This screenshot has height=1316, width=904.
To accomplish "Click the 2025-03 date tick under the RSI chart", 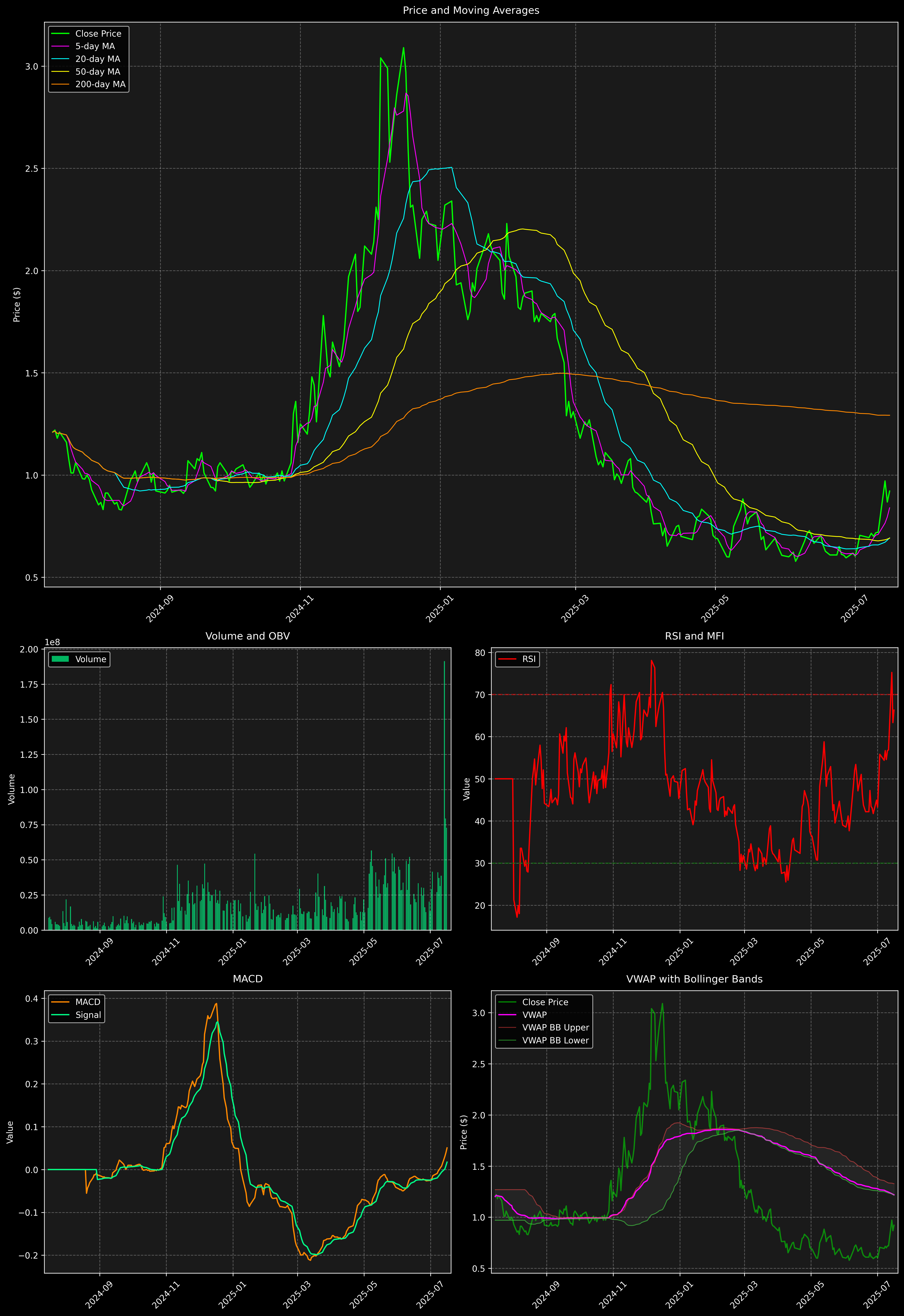I will (x=743, y=952).
